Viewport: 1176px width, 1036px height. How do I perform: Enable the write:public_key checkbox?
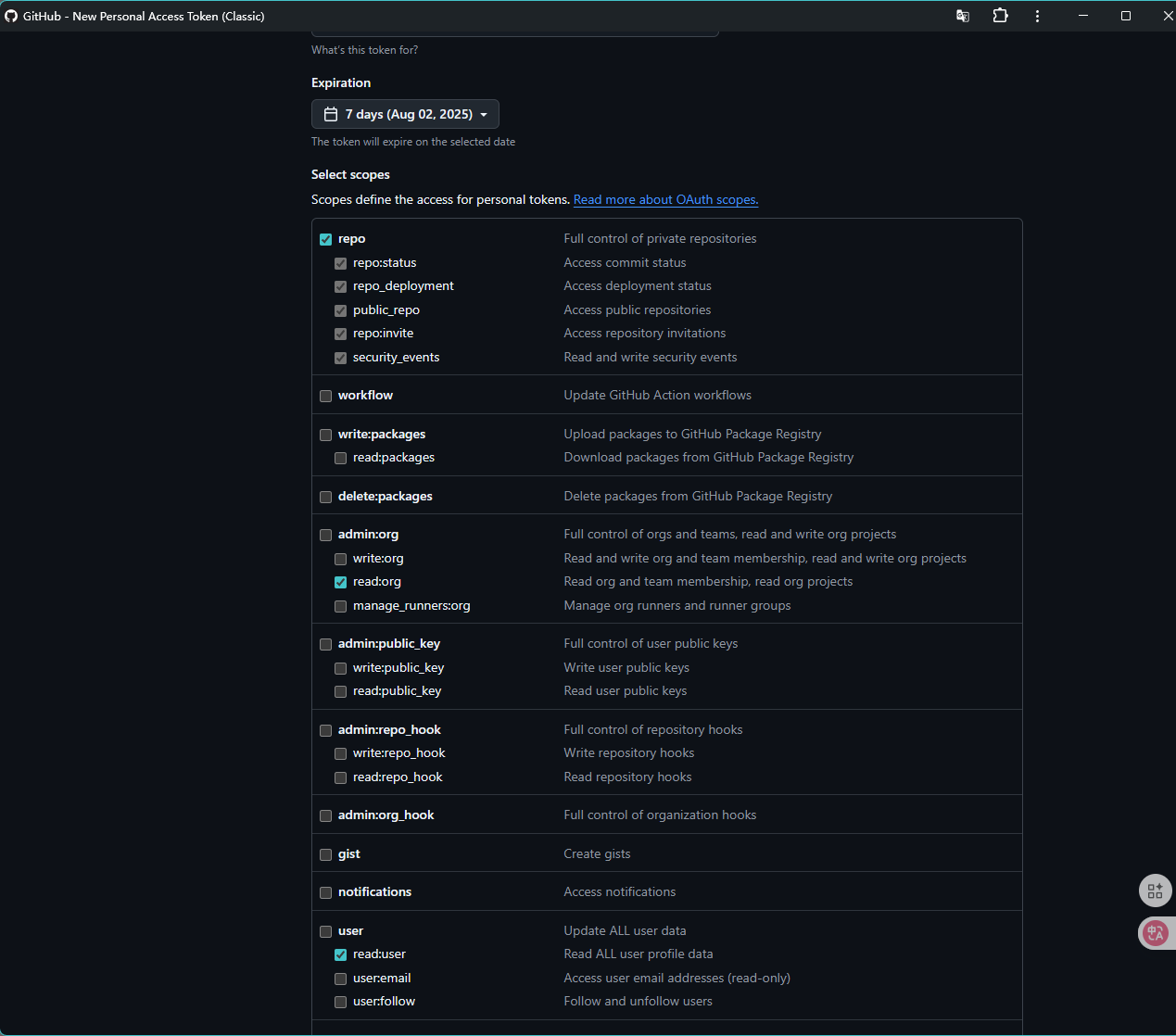click(x=341, y=668)
